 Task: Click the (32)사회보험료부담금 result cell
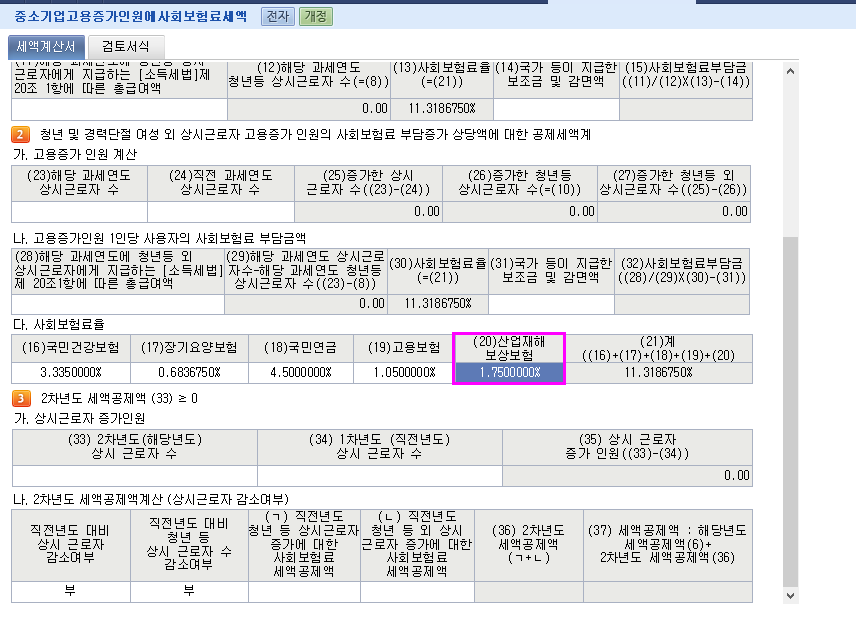pyautogui.click(x=682, y=304)
